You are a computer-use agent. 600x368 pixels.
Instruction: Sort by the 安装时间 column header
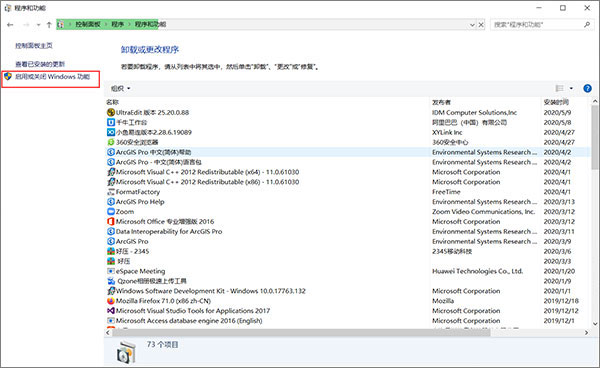pos(556,102)
